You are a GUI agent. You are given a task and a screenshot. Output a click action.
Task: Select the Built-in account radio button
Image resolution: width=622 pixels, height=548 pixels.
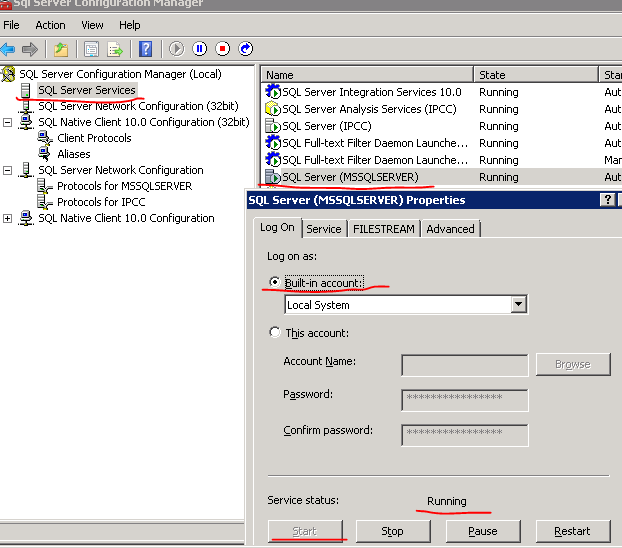point(275,282)
